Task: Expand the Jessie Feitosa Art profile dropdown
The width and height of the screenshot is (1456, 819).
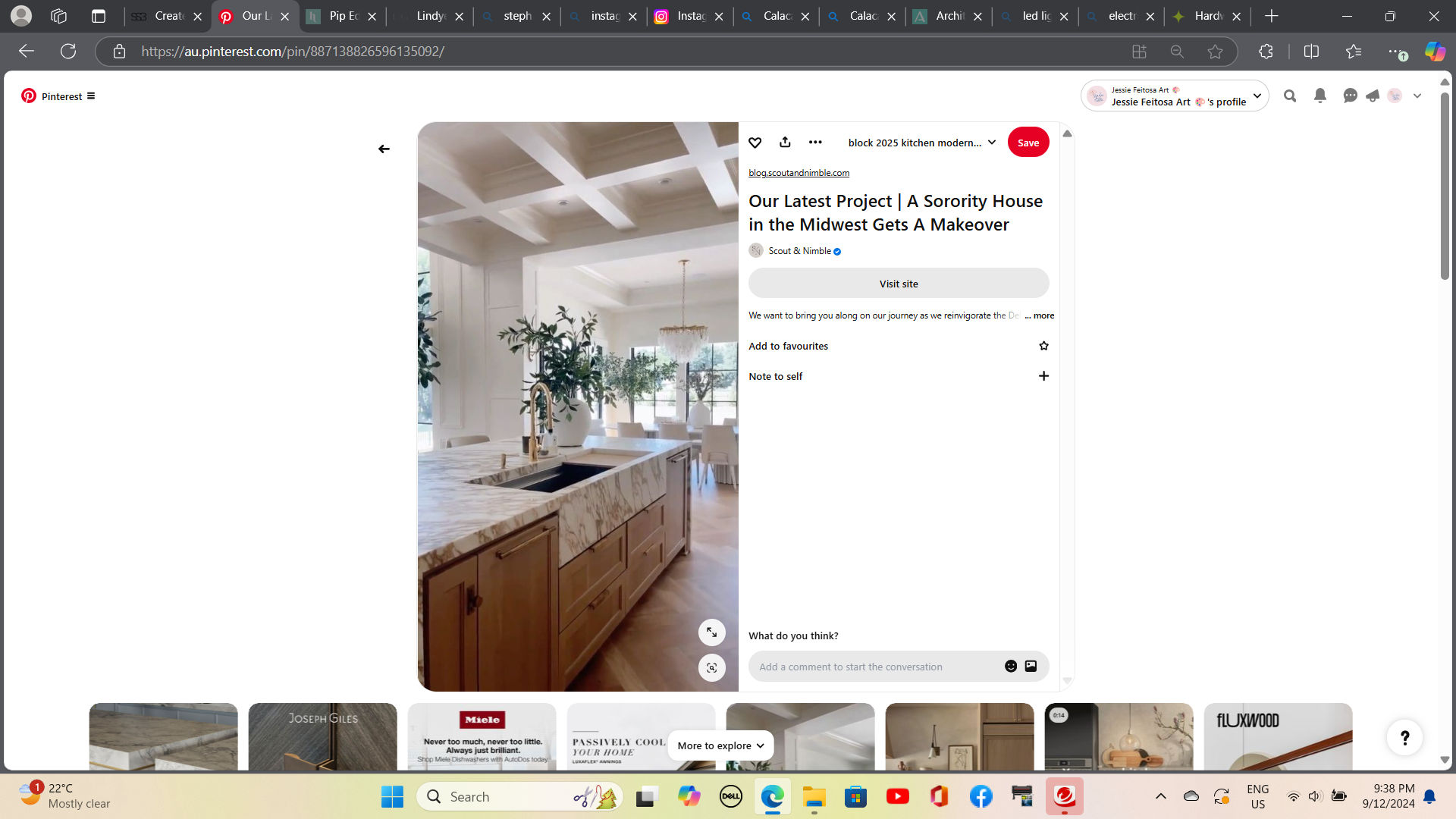Action: click(1257, 96)
